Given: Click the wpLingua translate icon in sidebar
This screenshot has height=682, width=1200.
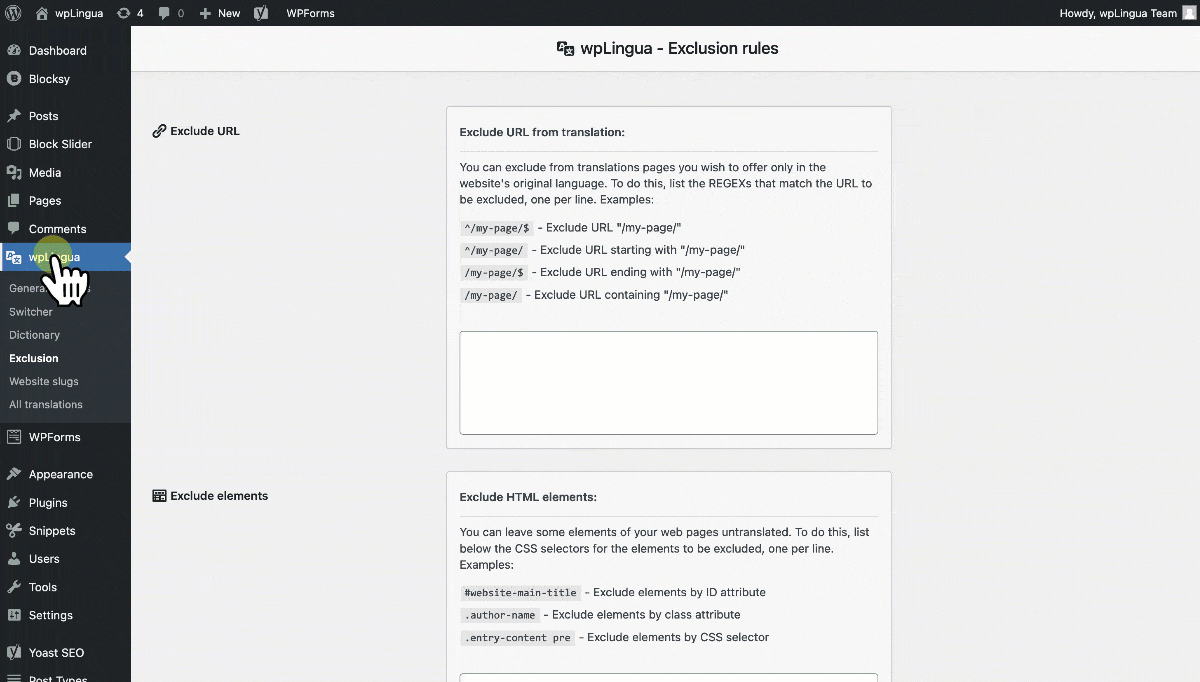Looking at the screenshot, I should click(x=14, y=257).
